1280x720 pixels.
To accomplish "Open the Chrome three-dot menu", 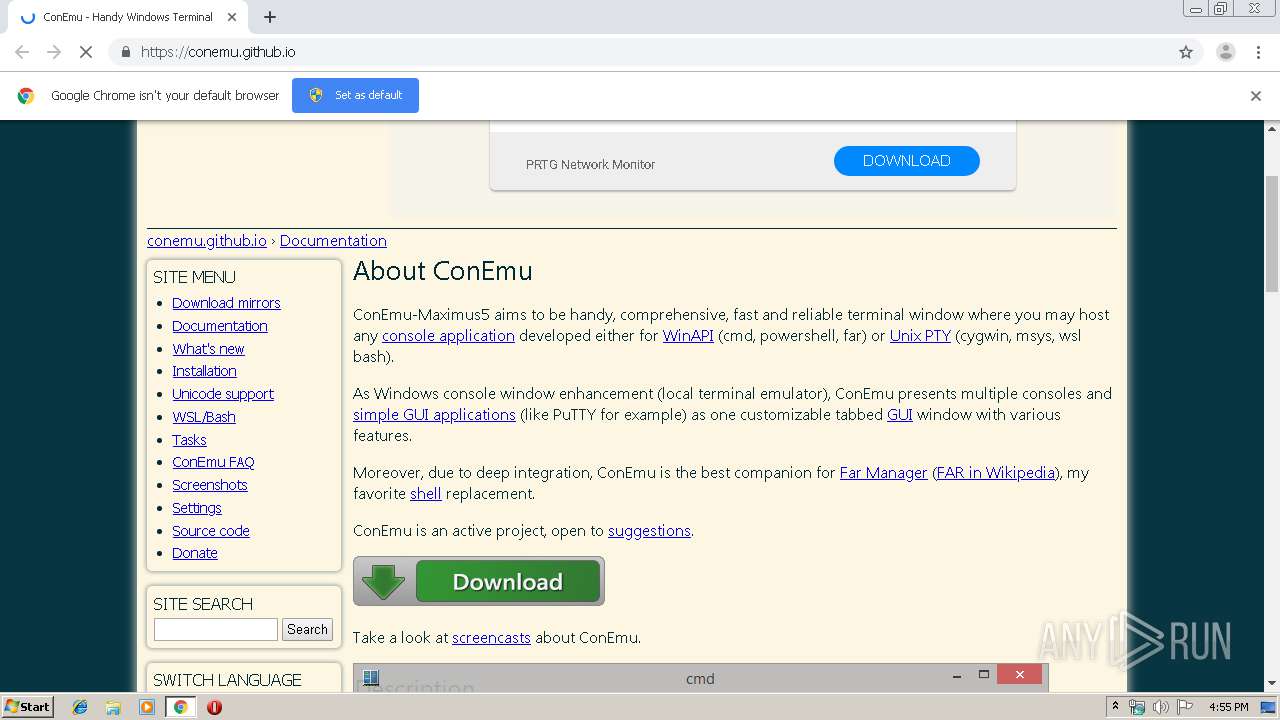I will 1259,52.
